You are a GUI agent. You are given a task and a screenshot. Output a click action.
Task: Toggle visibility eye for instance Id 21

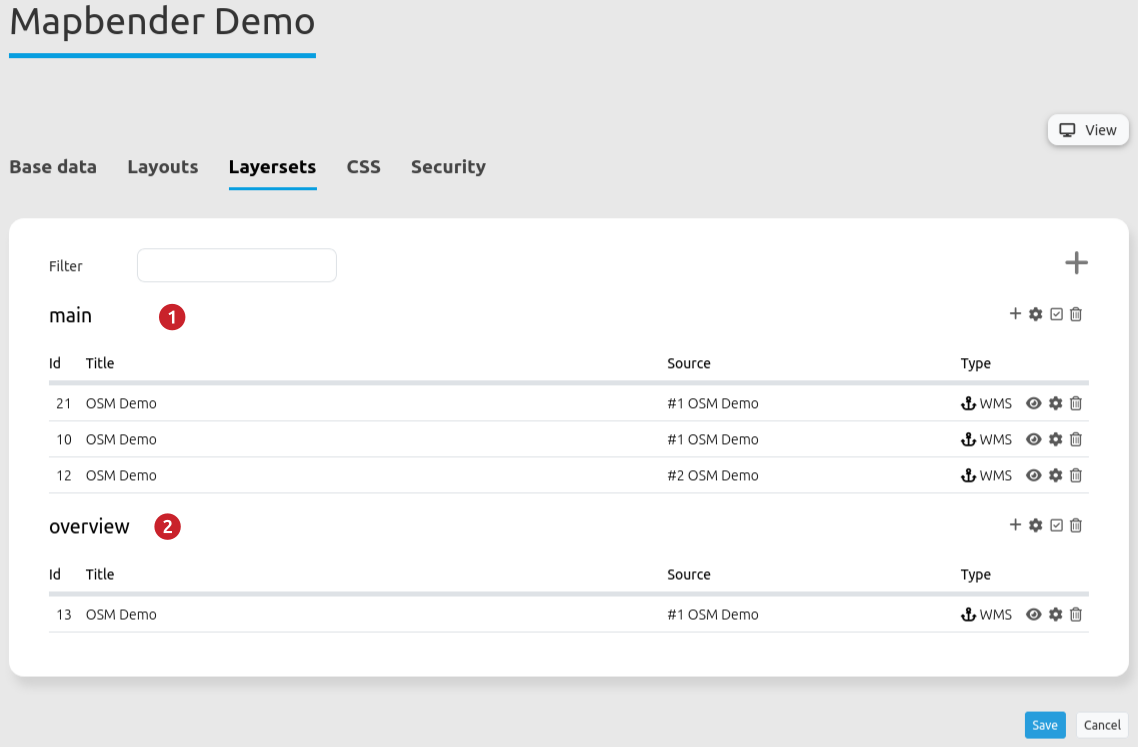(1034, 404)
